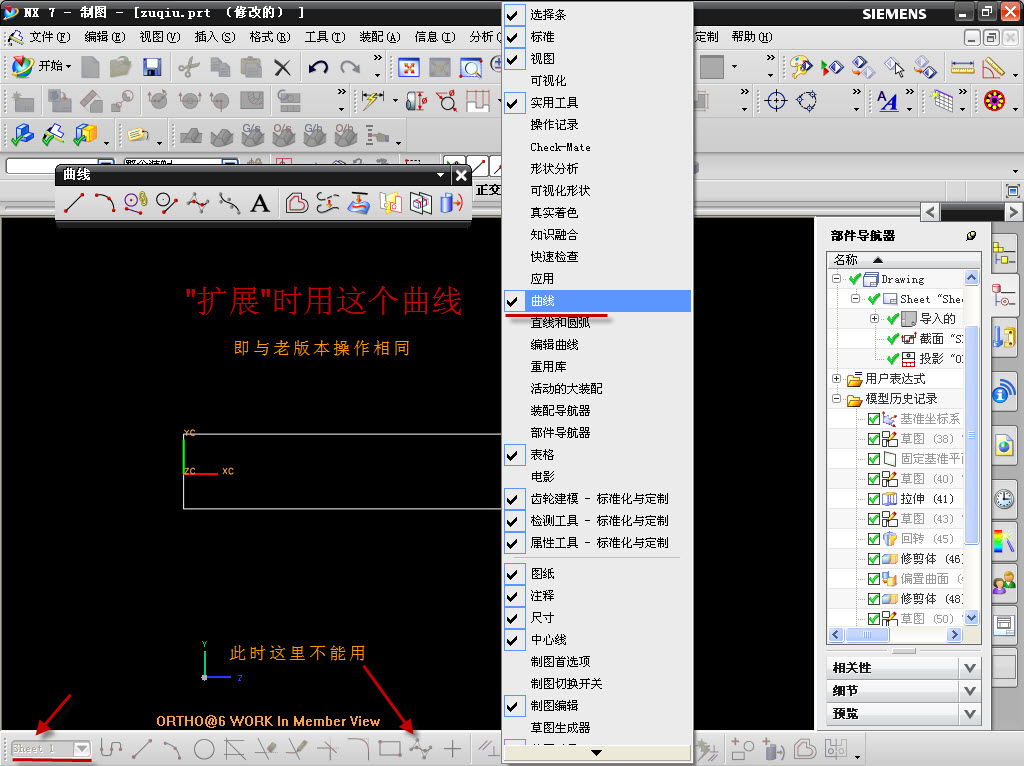Image resolution: width=1024 pixels, height=766 pixels.
Task: Select the Arc tool in 曲线 toolbar
Action: [104, 203]
